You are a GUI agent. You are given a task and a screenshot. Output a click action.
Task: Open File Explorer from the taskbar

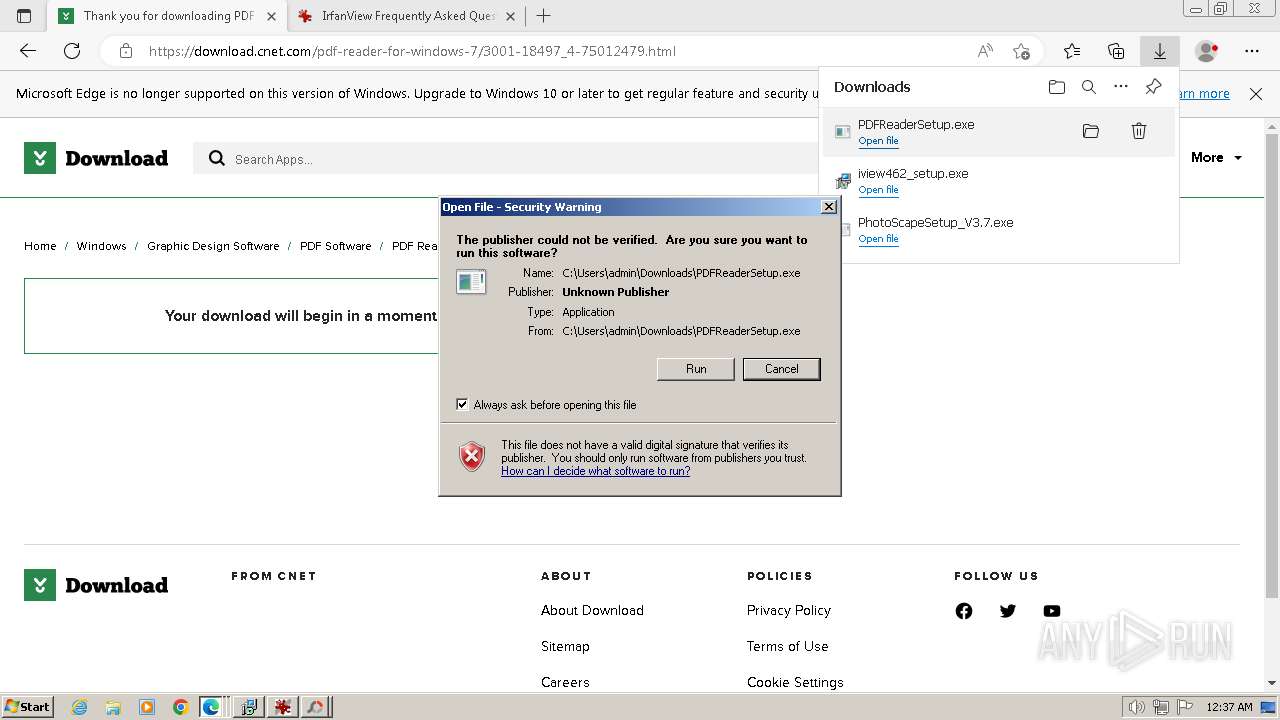click(113, 707)
